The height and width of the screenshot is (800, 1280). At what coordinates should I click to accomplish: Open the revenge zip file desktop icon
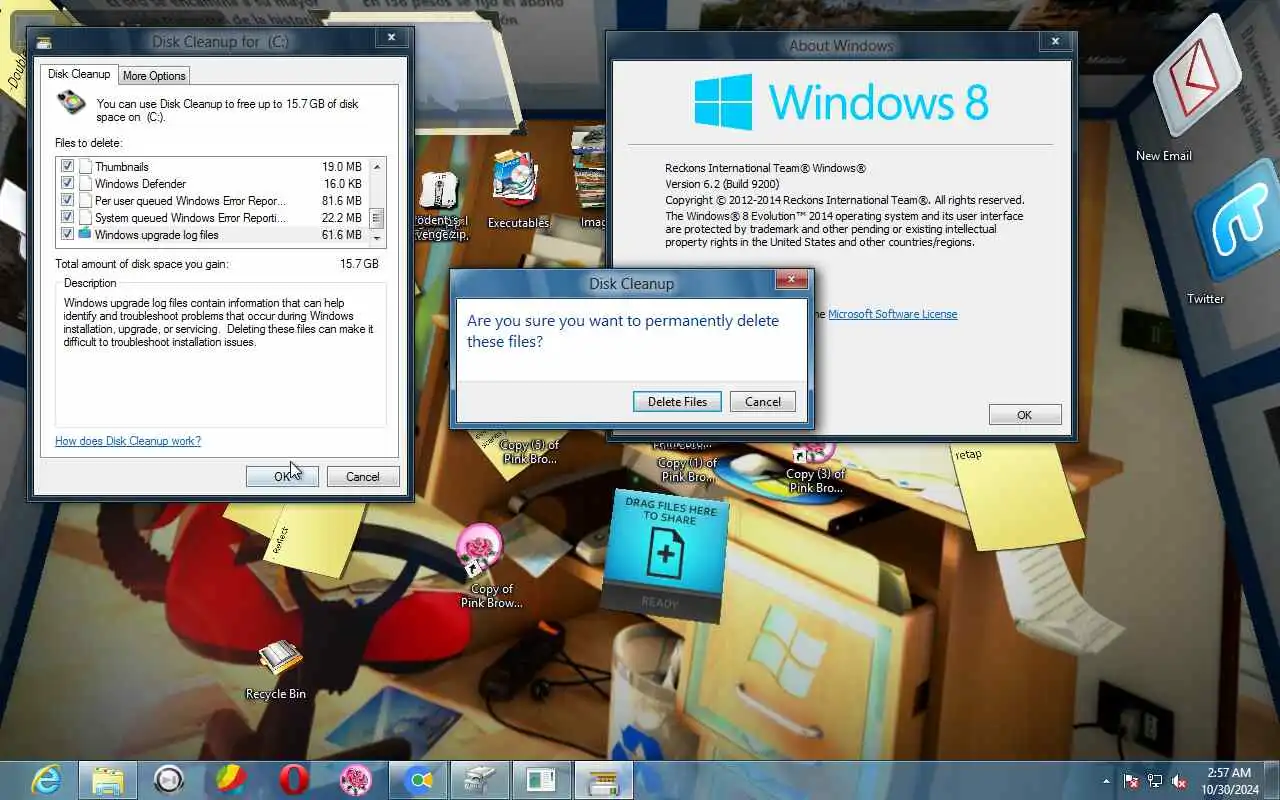click(440, 205)
